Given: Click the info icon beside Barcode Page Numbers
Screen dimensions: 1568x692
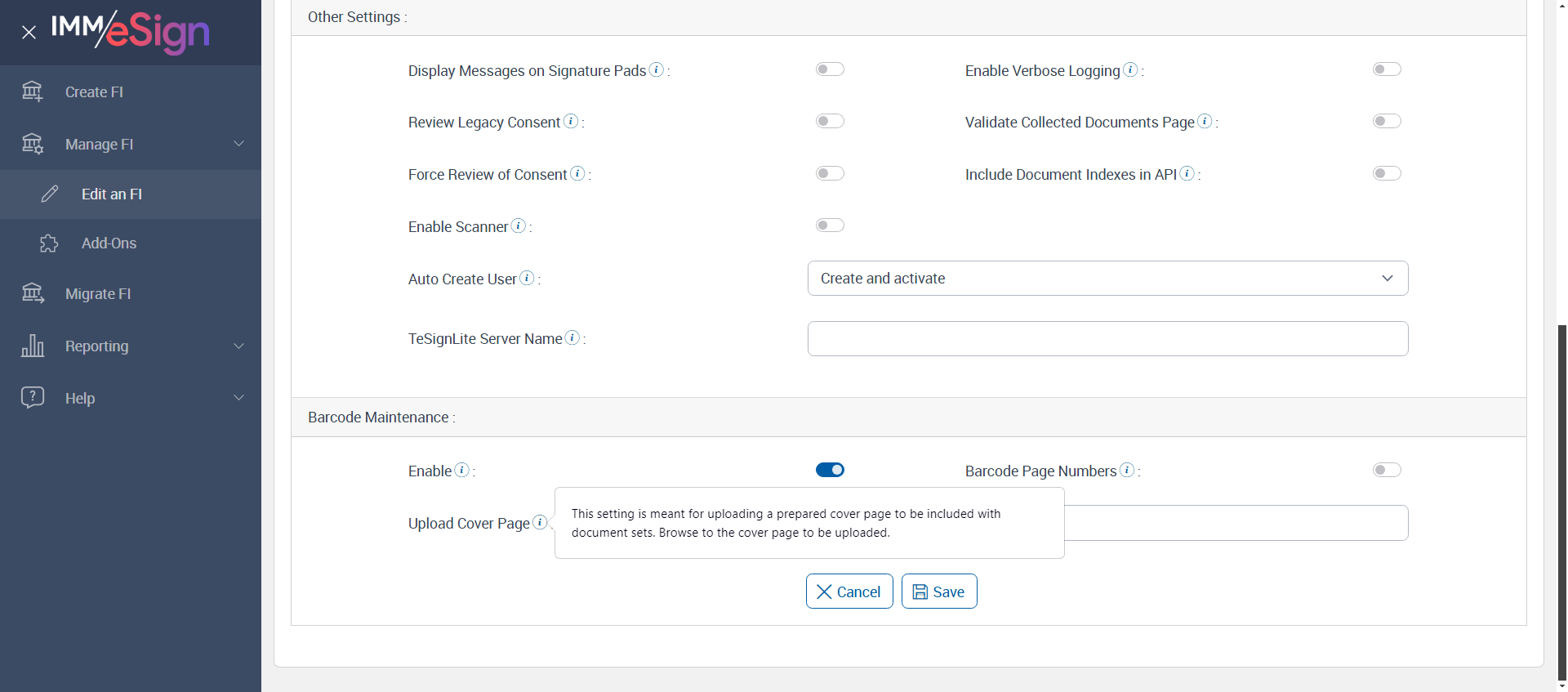Looking at the screenshot, I should click(1127, 470).
